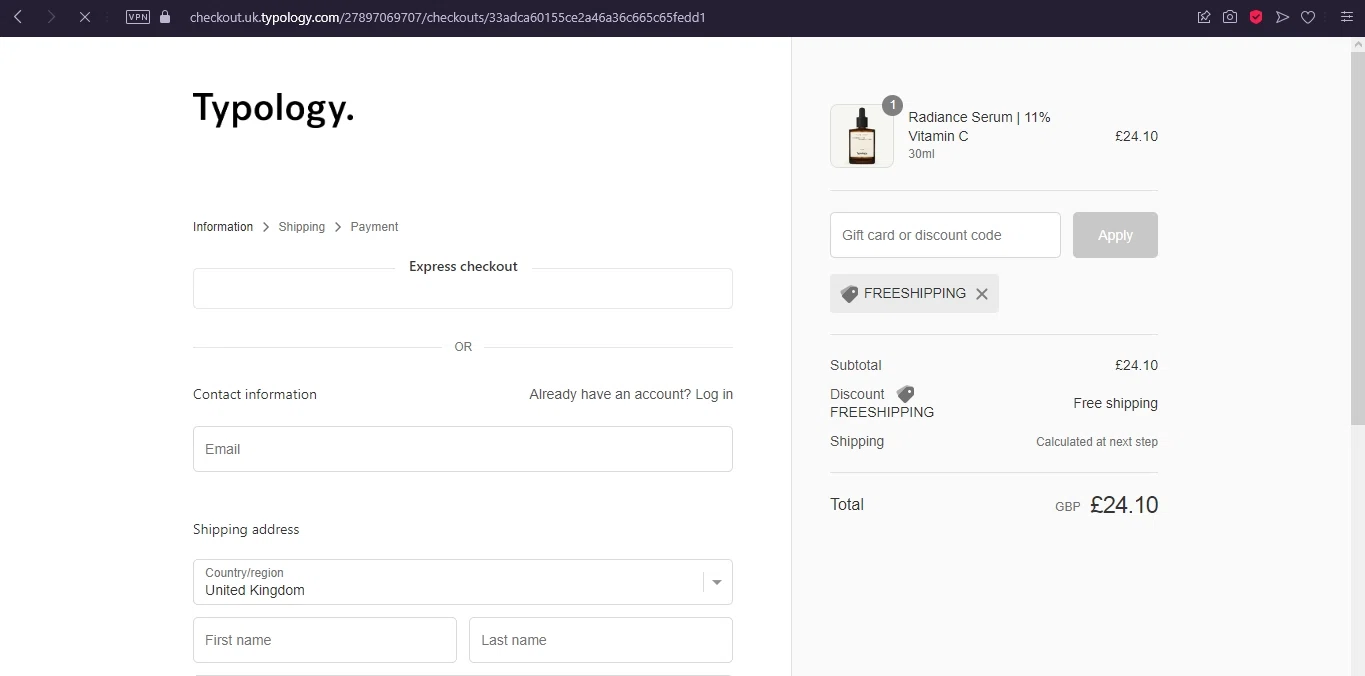Click the discount tag icon beside Discount

click(x=905, y=394)
